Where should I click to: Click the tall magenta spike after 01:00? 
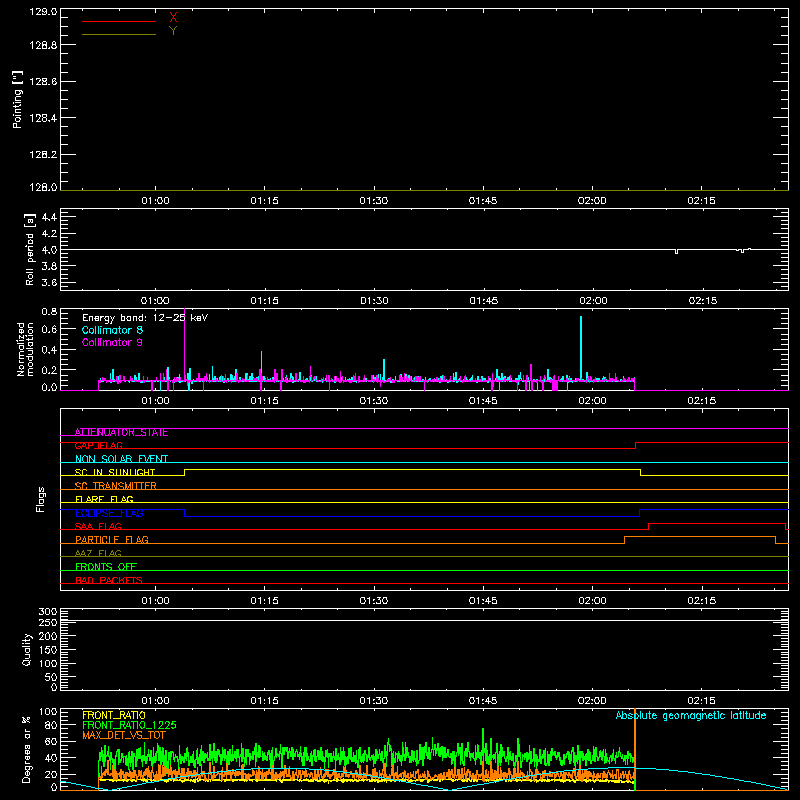(x=184, y=344)
